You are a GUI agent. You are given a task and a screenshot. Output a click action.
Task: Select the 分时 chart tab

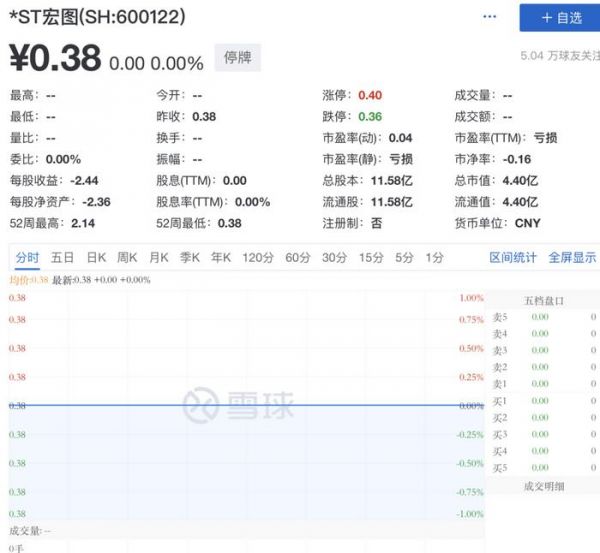(x=27, y=258)
